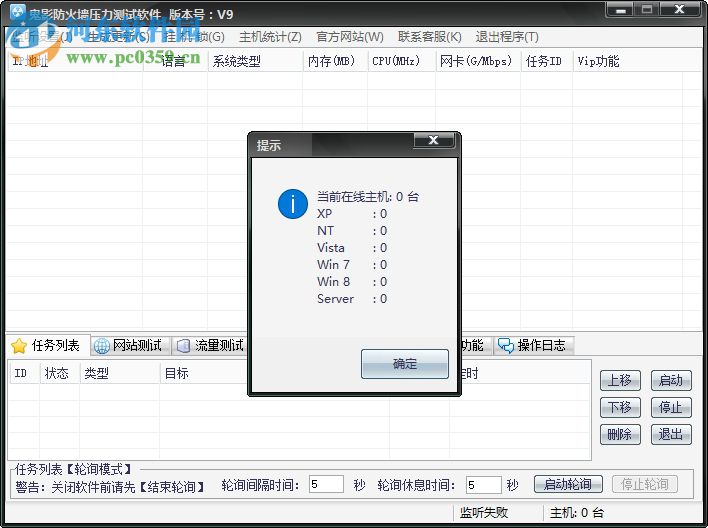Click the application icon in the title bar
708x528 pixels.
click(18, 12)
